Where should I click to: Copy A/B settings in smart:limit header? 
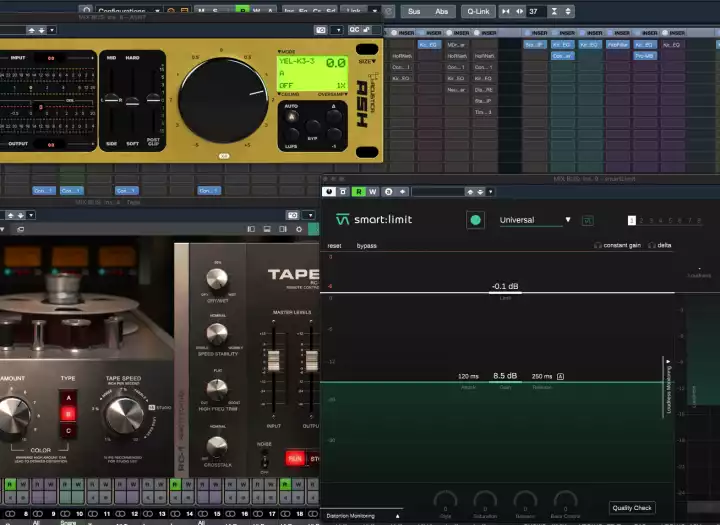click(403, 192)
